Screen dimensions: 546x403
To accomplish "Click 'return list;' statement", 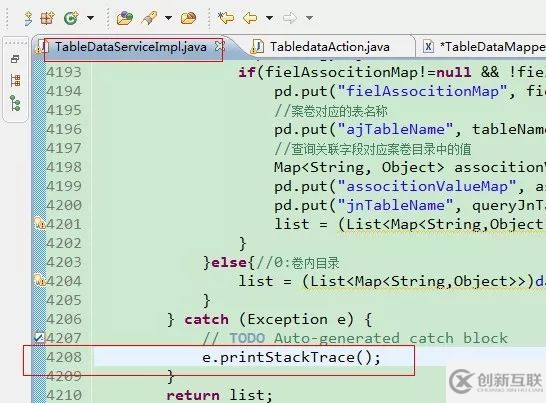I will [x=220, y=395].
